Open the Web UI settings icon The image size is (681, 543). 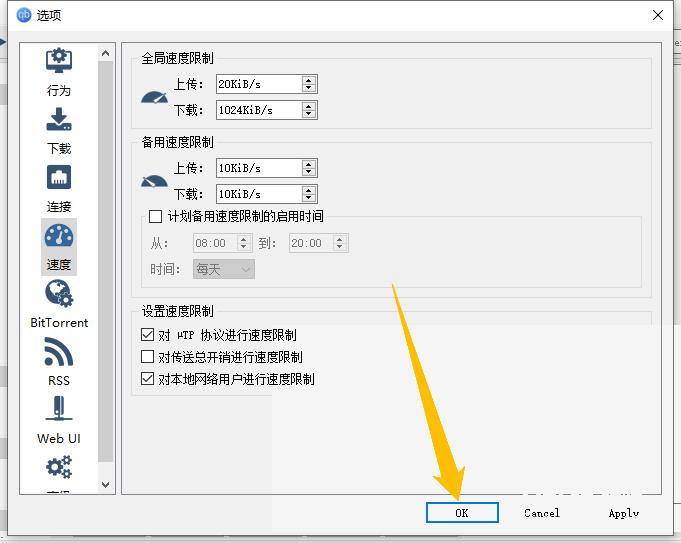[59, 408]
